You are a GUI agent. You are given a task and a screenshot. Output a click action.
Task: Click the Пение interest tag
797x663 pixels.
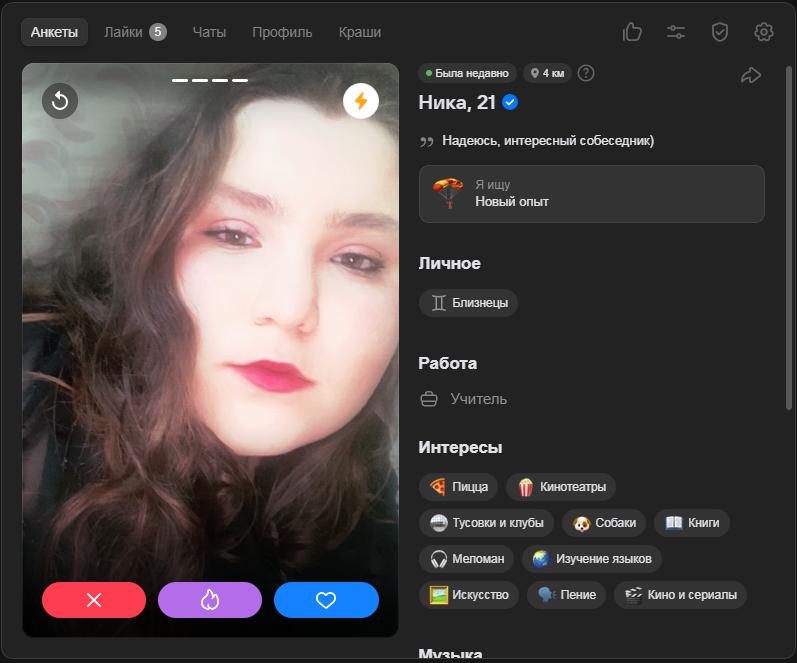point(566,595)
